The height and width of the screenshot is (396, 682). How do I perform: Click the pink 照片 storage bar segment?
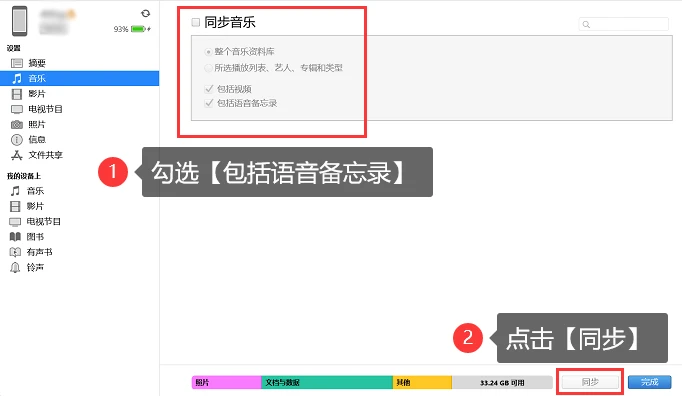[226, 383]
